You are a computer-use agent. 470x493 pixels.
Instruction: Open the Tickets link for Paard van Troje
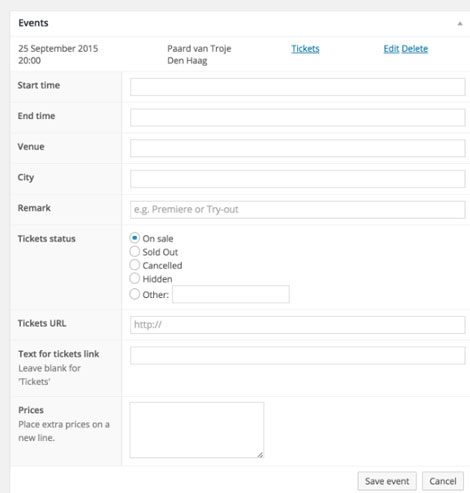[x=305, y=49]
